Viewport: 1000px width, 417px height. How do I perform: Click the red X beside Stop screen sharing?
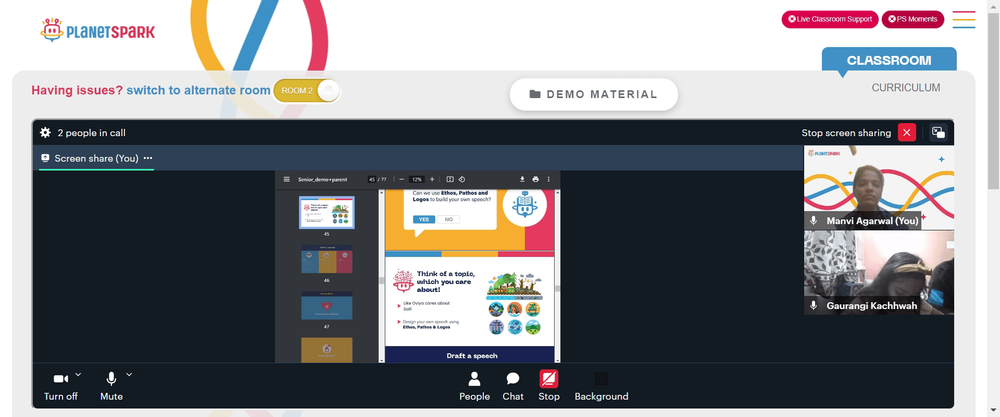point(906,133)
